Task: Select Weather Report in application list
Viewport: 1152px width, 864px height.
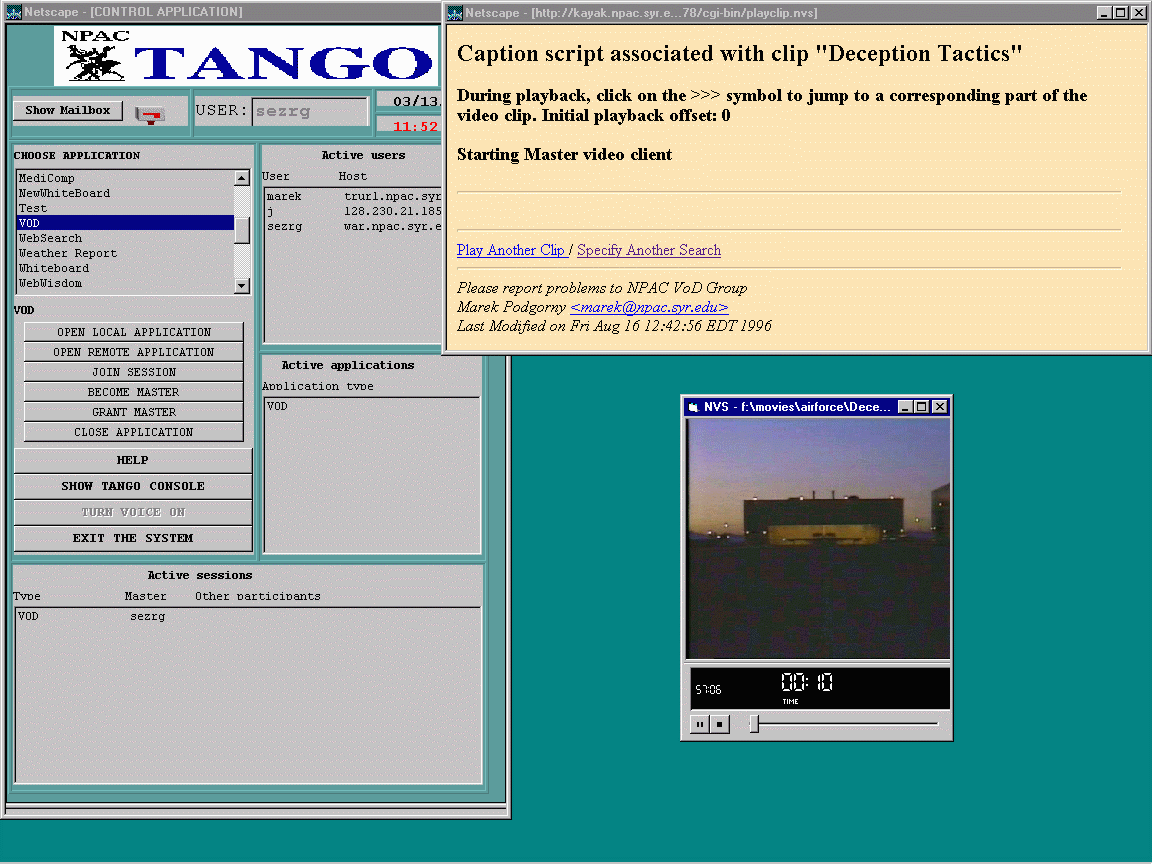Action: point(125,253)
